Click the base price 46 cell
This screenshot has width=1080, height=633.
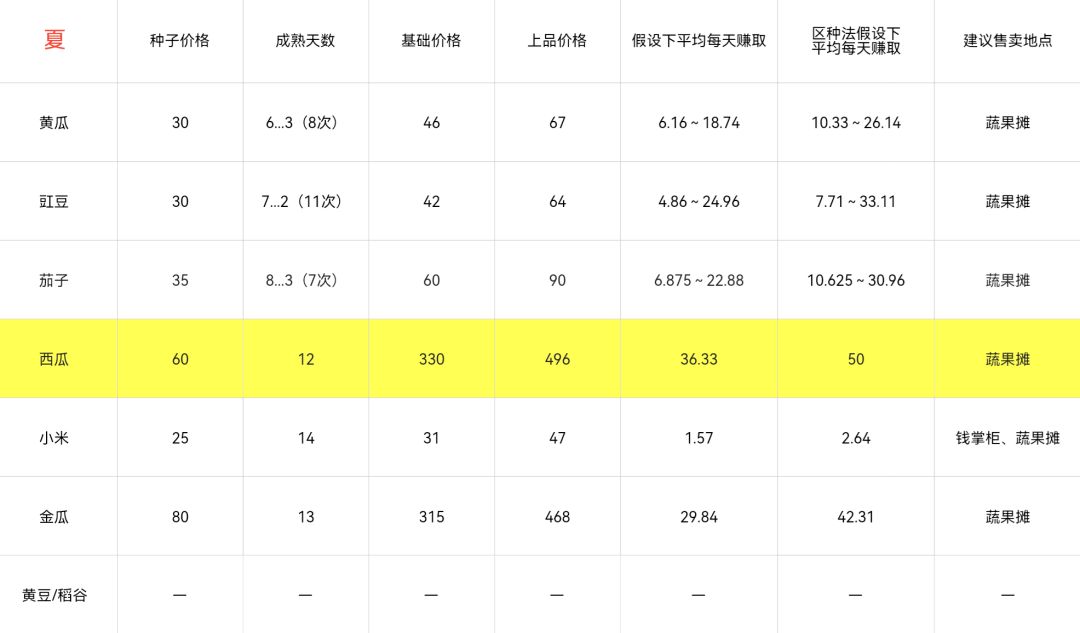click(x=431, y=123)
